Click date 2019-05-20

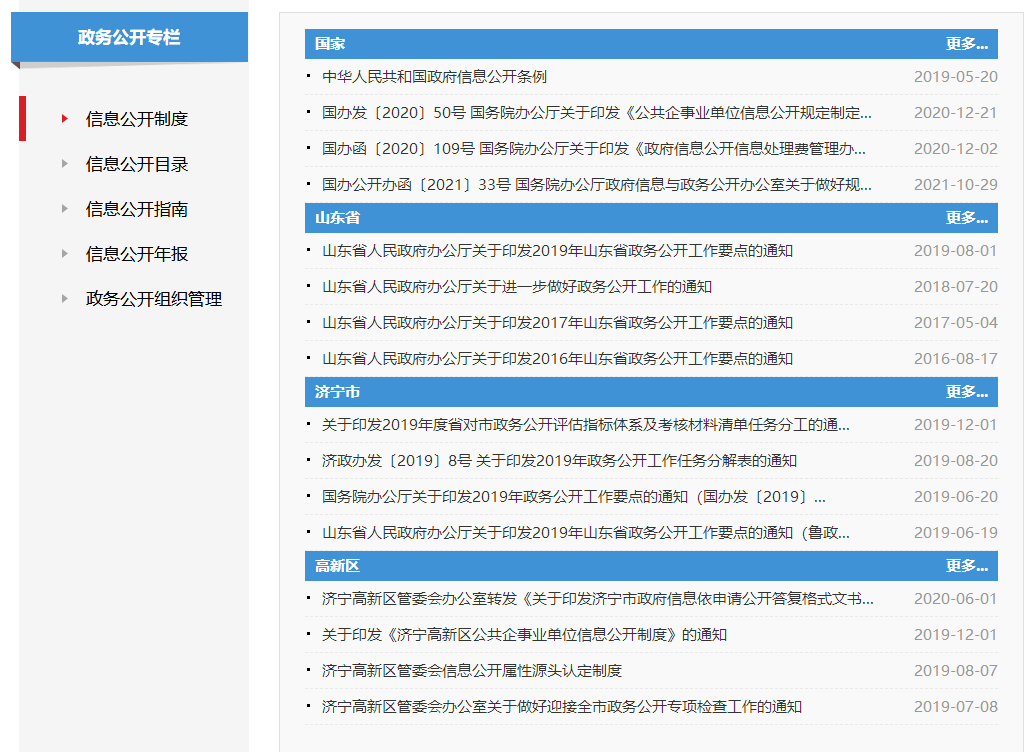click(x=956, y=77)
